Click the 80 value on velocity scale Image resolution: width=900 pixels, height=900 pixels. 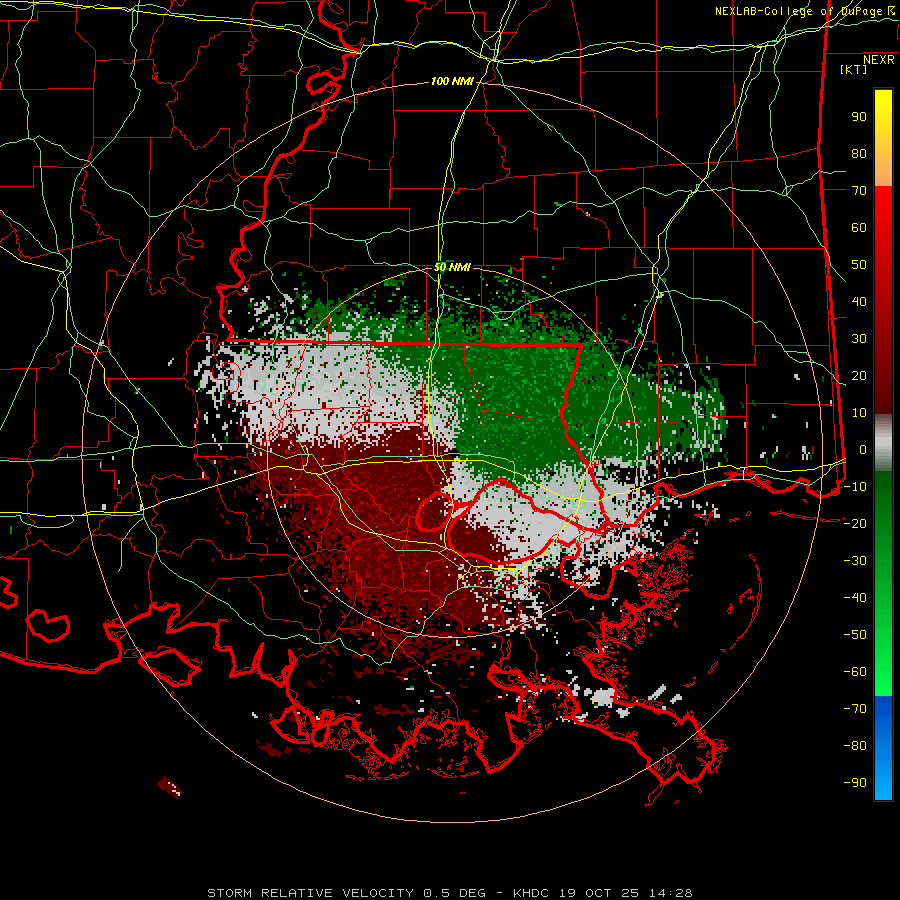point(859,154)
